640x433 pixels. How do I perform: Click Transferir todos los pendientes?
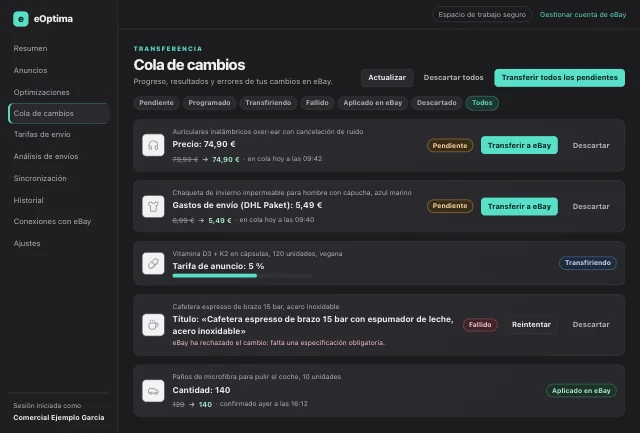(x=560, y=78)
